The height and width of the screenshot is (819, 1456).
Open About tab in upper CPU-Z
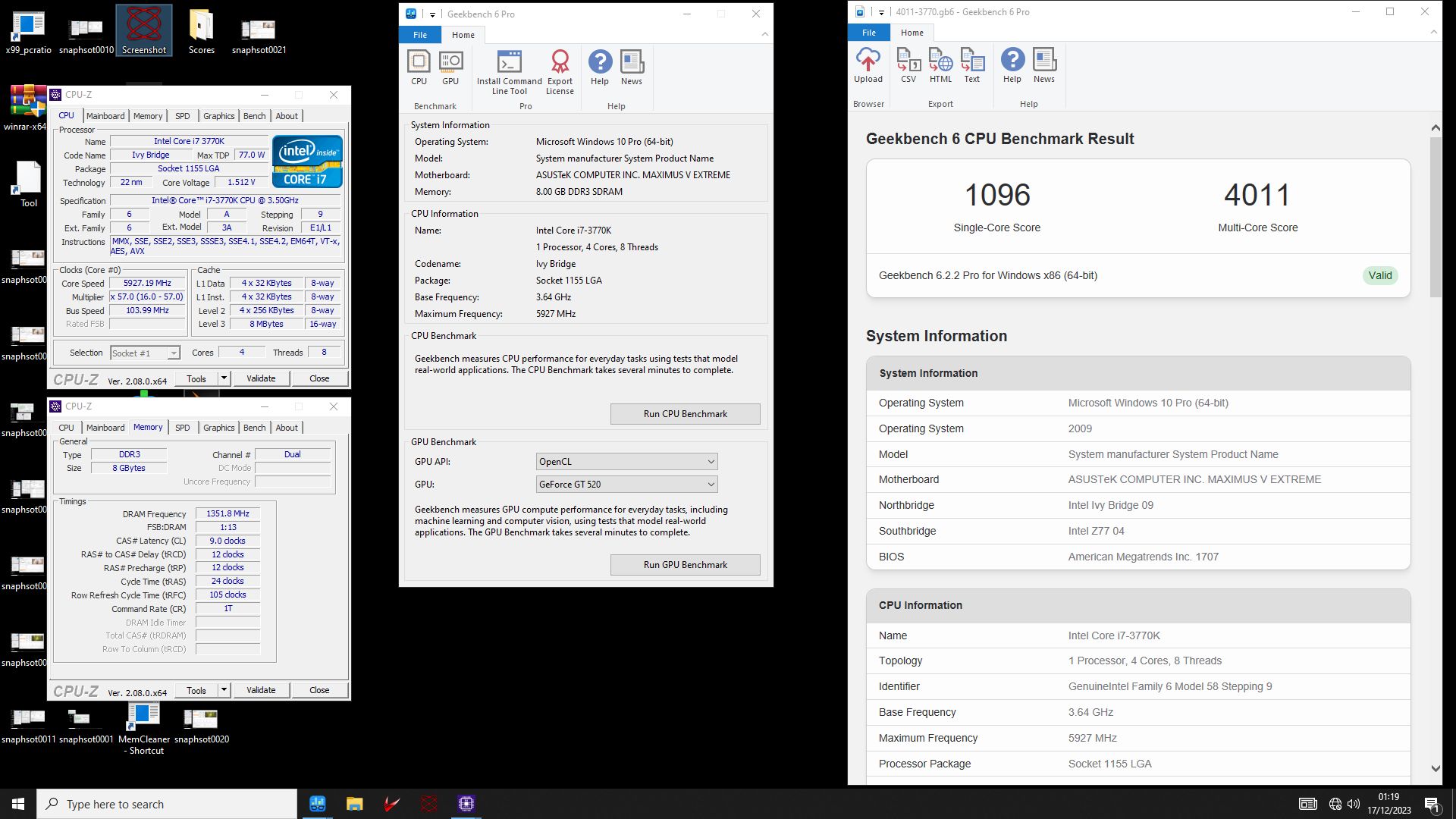[287, 116]
